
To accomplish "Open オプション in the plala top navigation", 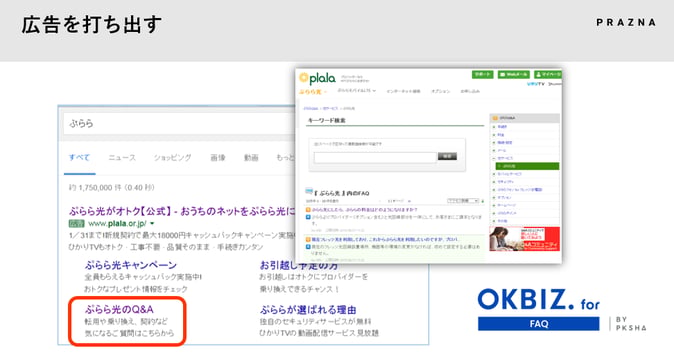I will (441, 91).
